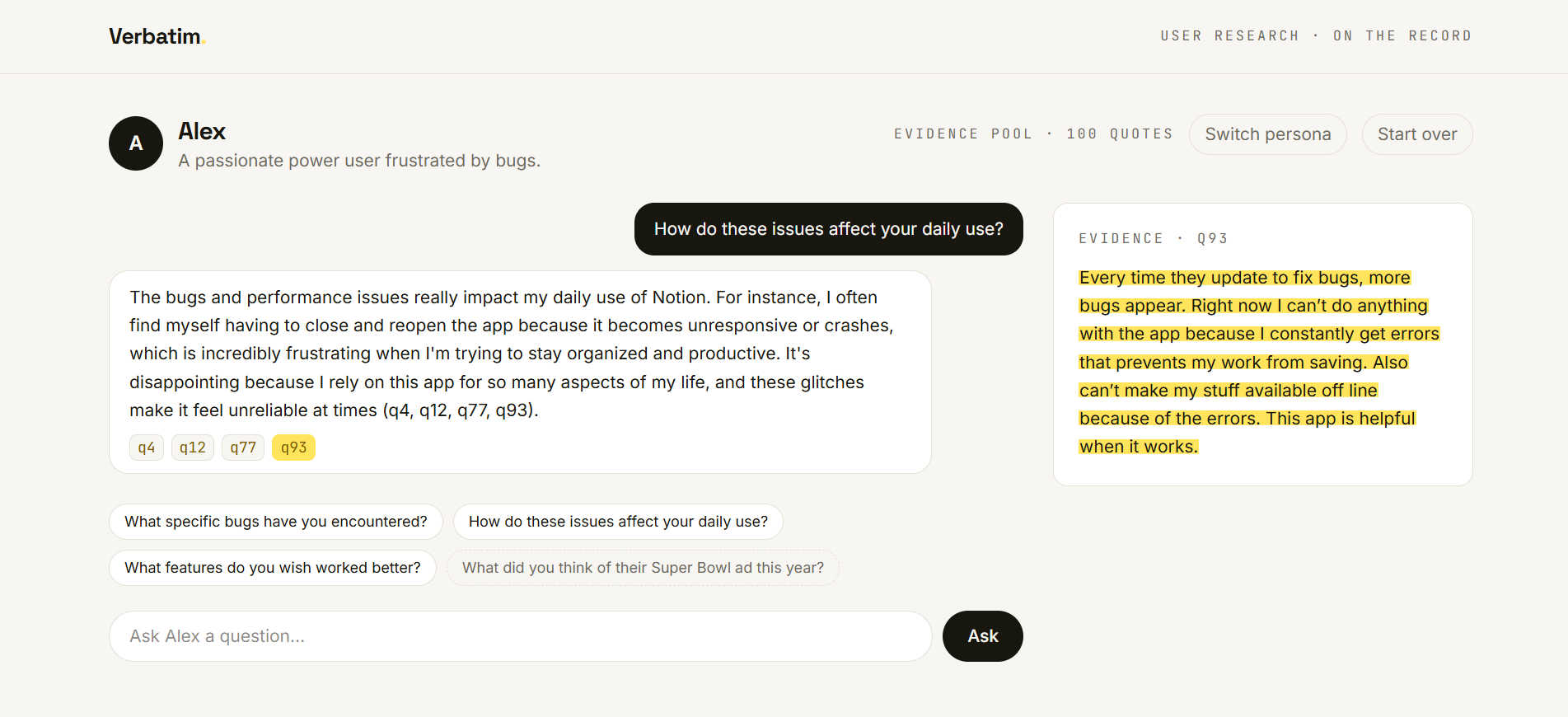Screen dimensions: 1568x717
Task: Click the Verbatim logo
Action: tap(157, 36)
